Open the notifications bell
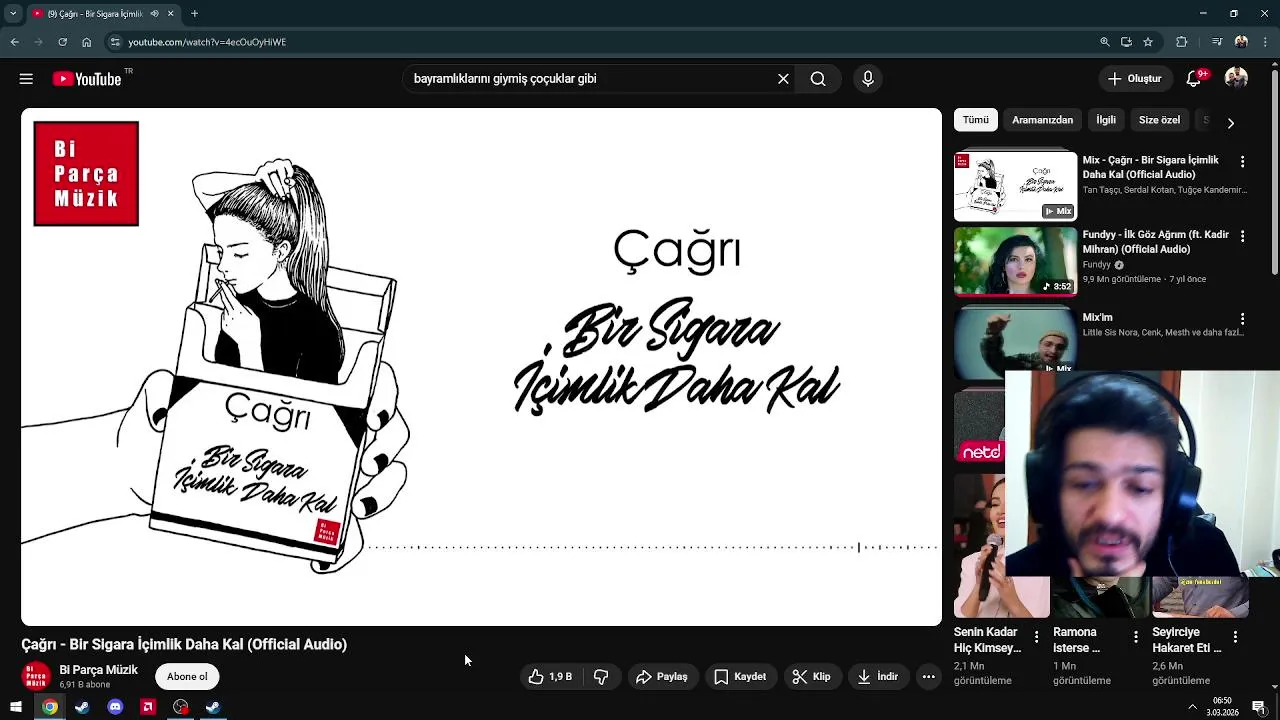The image size is (1280, 720). (1194, 79)
